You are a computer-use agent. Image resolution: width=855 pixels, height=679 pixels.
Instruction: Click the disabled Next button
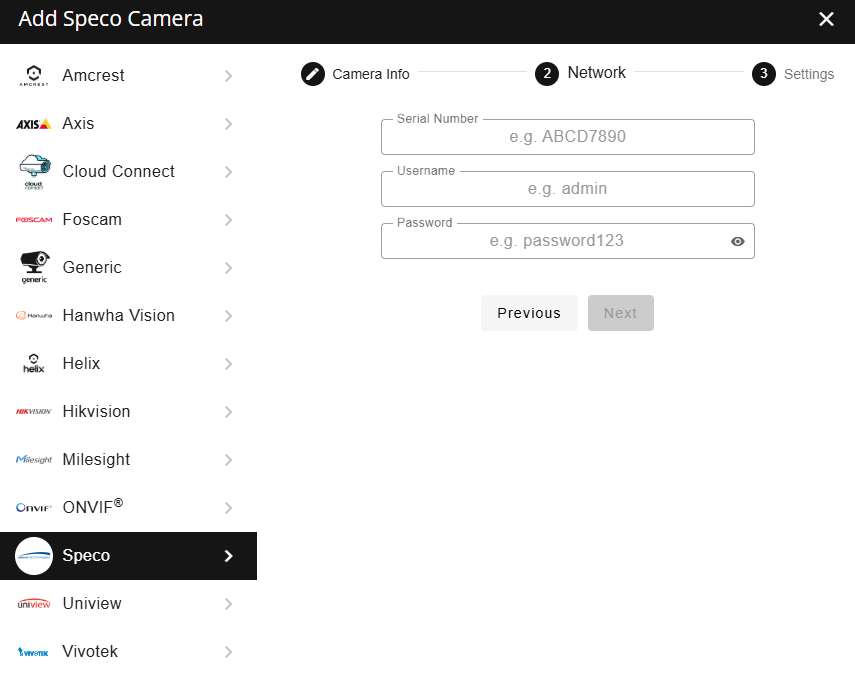click(x=621, y=313)
